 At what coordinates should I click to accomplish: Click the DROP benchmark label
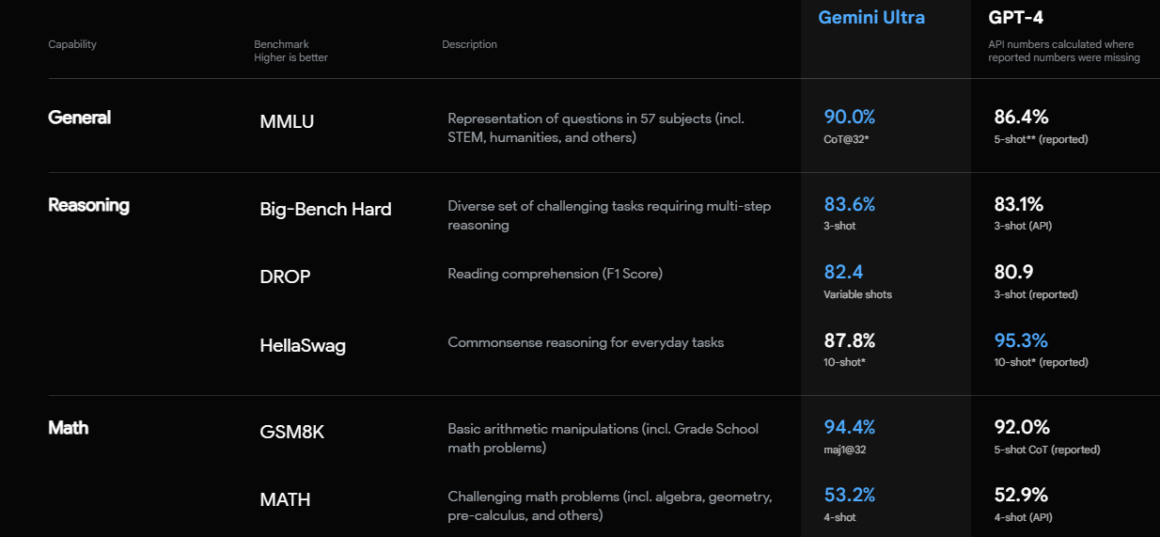coord(285,277)
